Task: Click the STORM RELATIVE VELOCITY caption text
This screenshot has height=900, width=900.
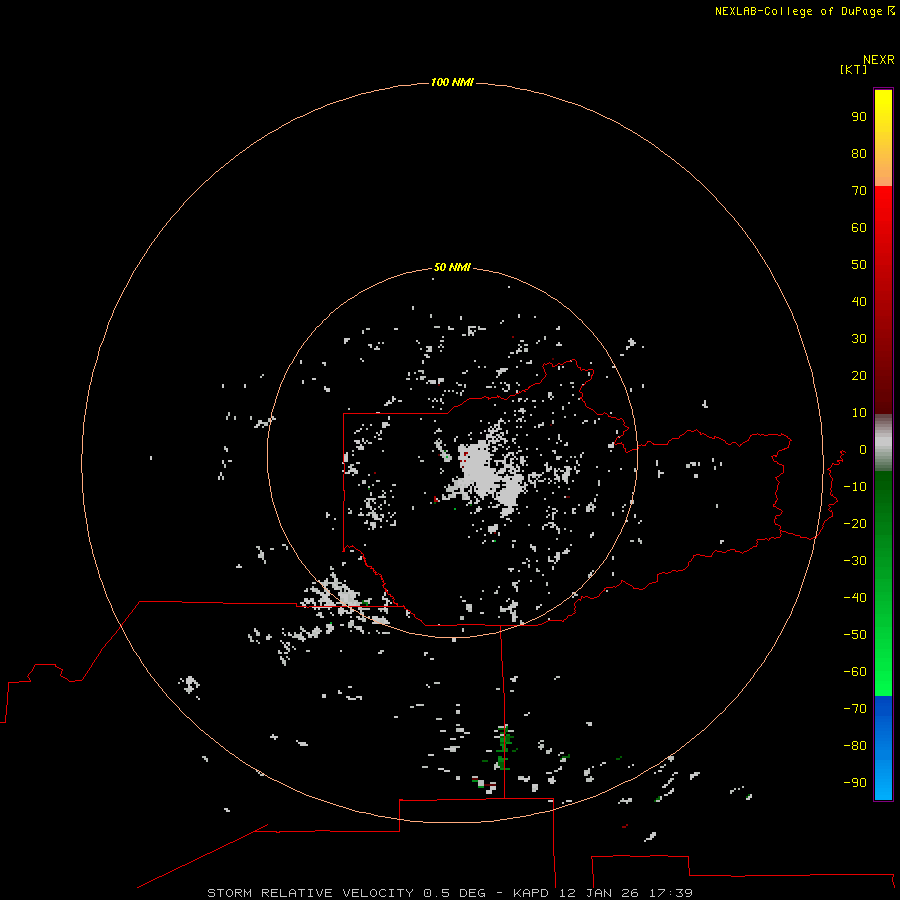Action: coord(310,893)
